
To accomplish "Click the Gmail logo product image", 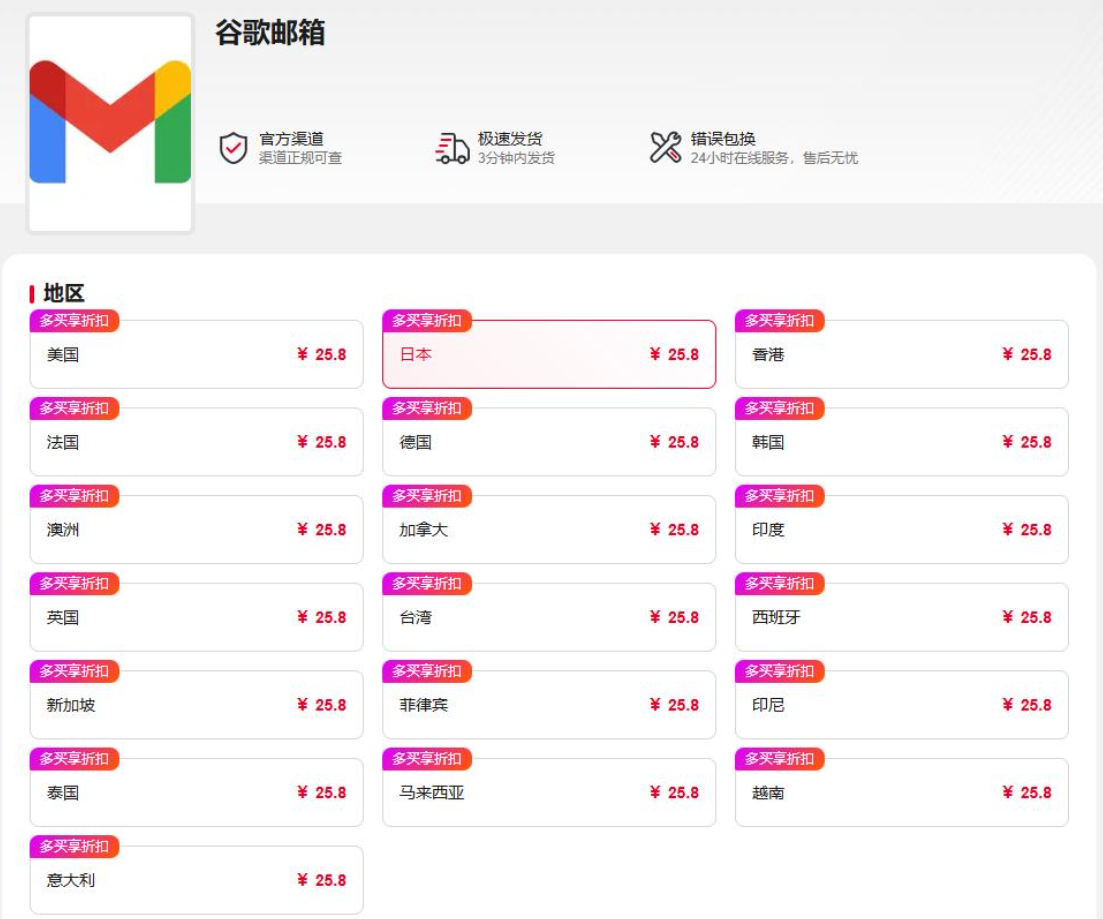I will click(x=110, y=123).
